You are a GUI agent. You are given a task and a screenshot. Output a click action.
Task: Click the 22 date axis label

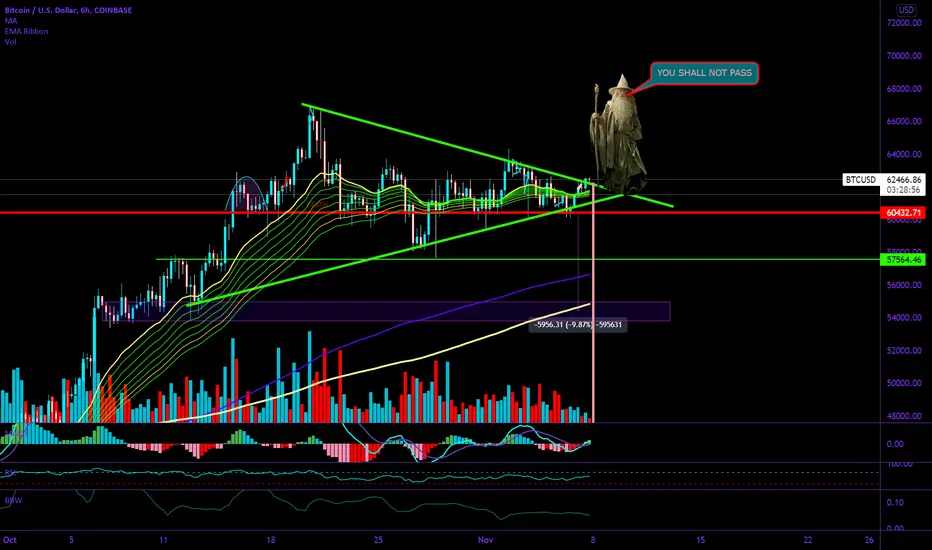pyautogui.click(x=808, y=540)
